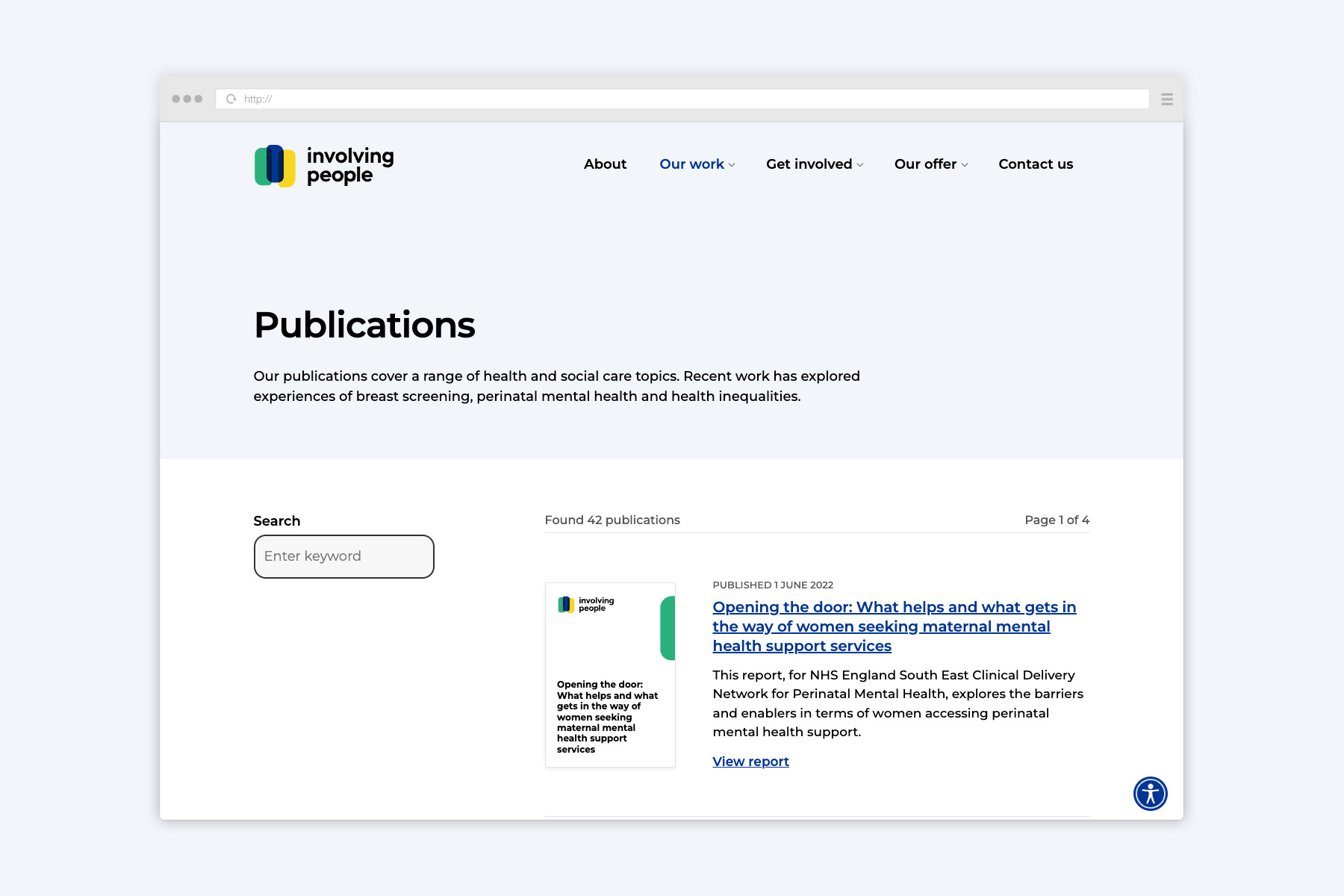The height and width of the screenshot is (896, 1344).
Task: Click the browser address bar
Action: [x=682, y=99]
